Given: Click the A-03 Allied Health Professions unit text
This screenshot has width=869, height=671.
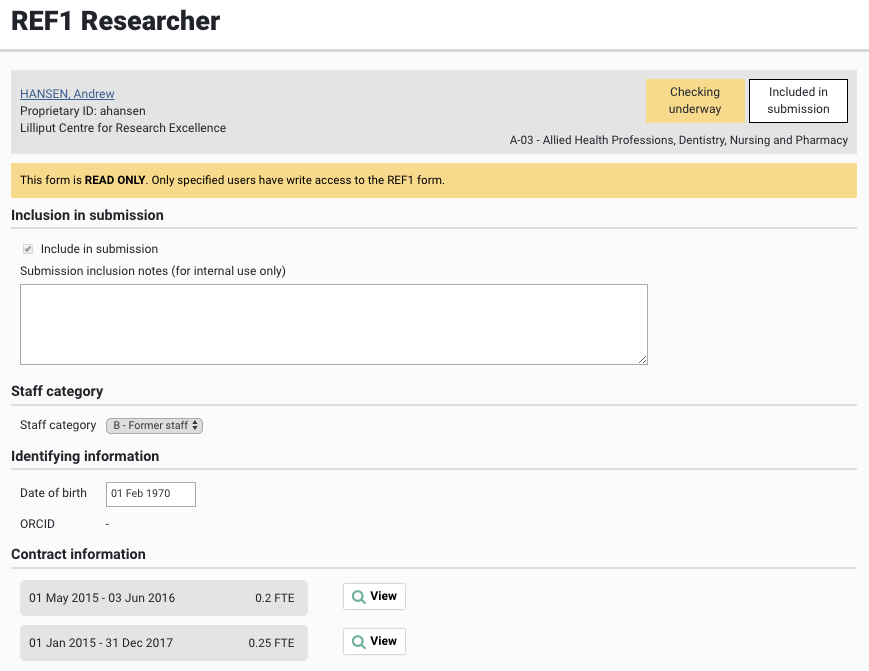Looking at the screenshot, I should coord(678,140).
